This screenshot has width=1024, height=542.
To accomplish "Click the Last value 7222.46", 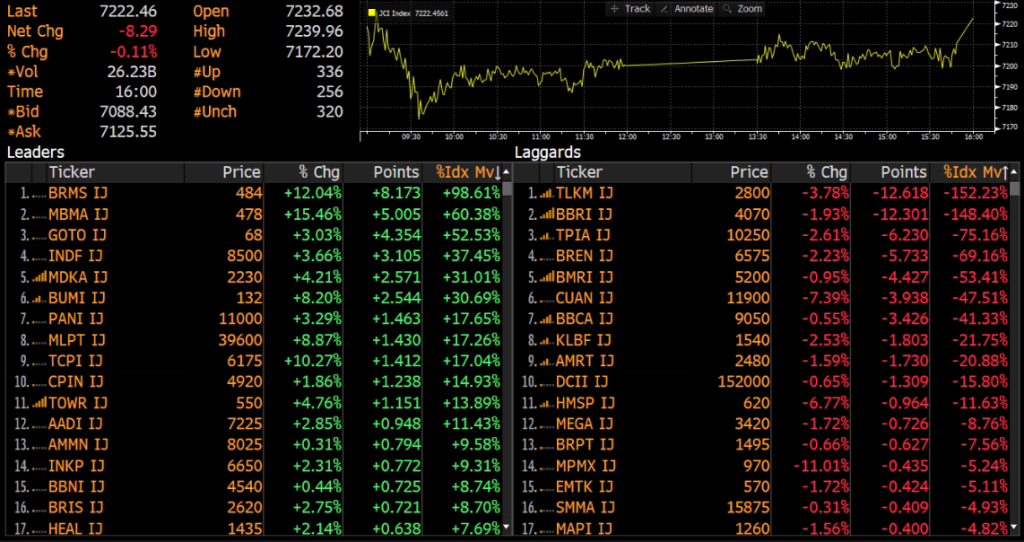I will click(129, 11).
